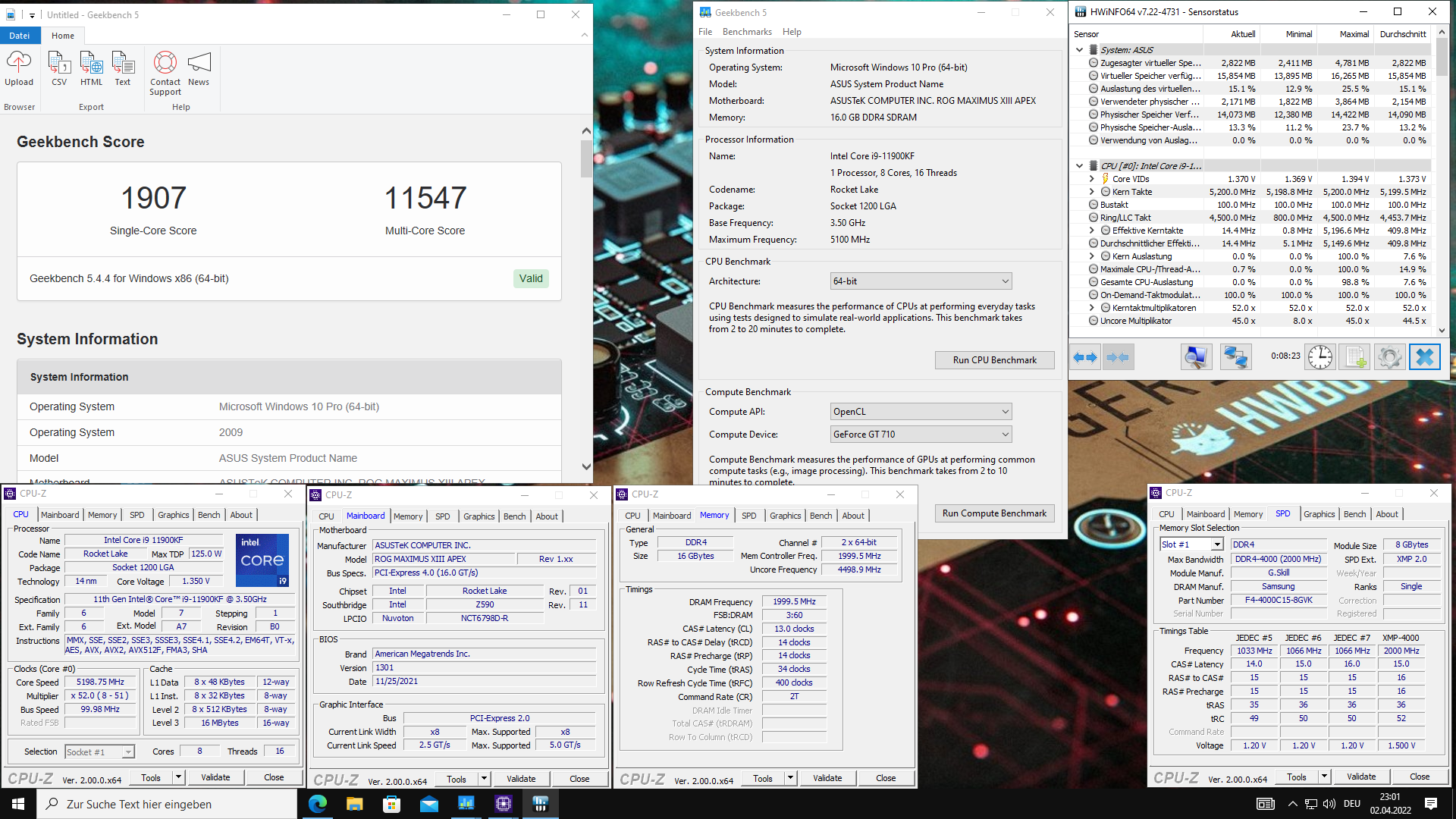Open the Architecture 64-bit dropdown
The image size is (1456, 819).
pos(921,281)
